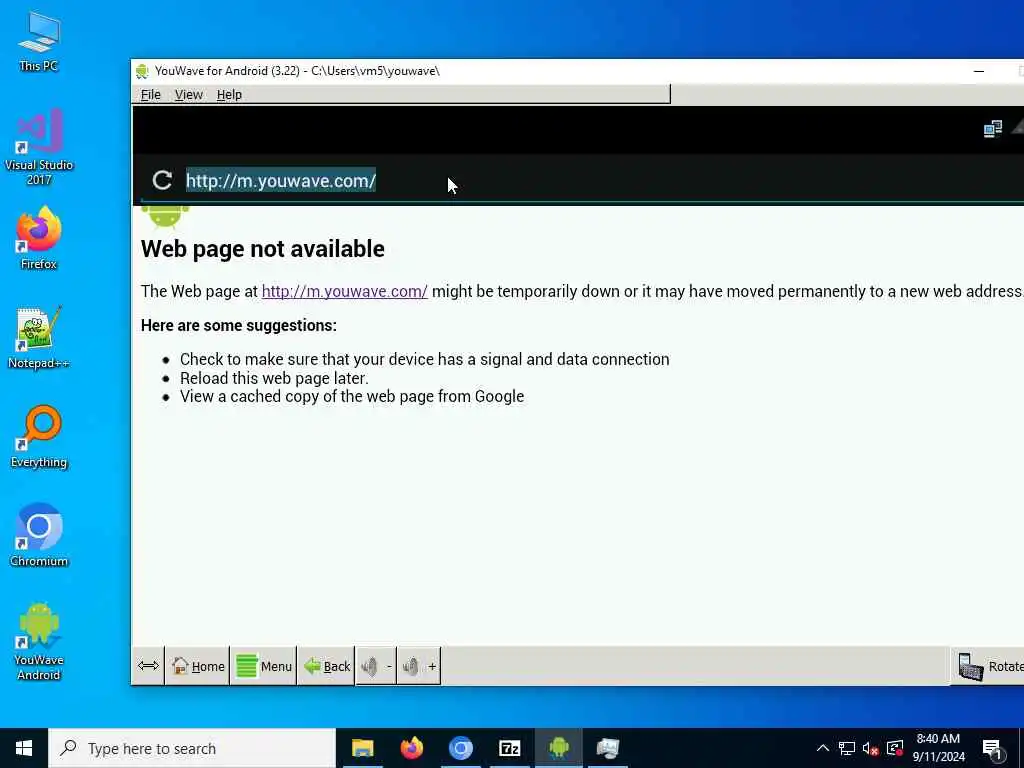Open the network status tray icon
The height and width of the screenshot is (768, 1024).
tap(846, 748)
